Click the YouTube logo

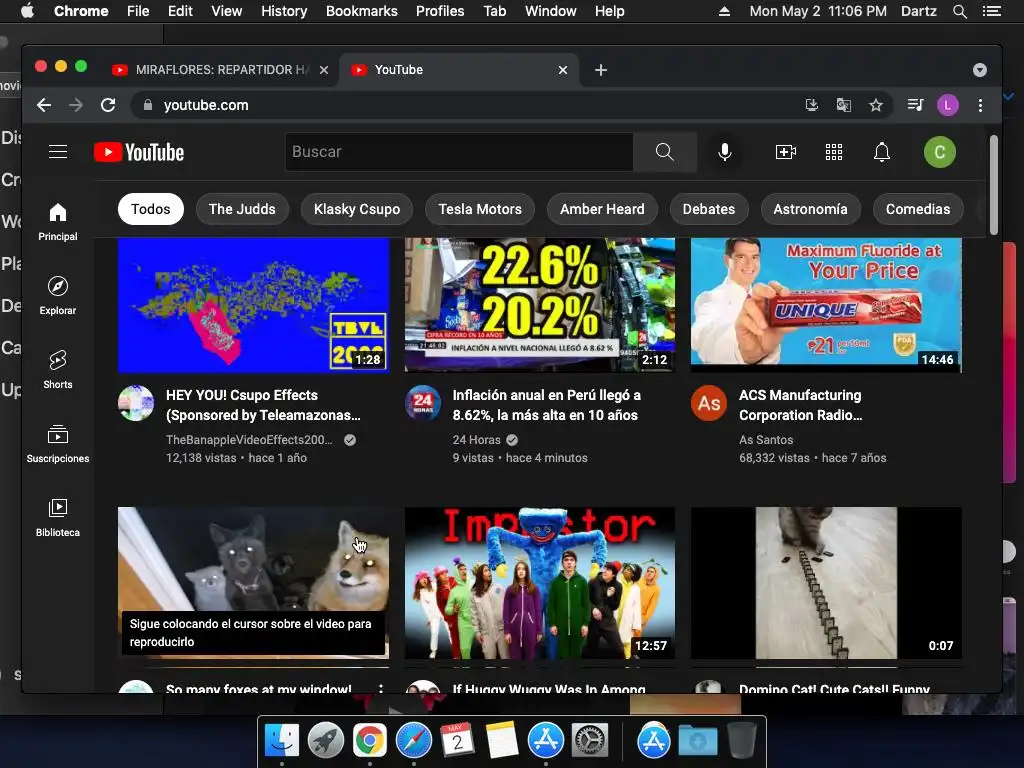(x=139, y=152)
